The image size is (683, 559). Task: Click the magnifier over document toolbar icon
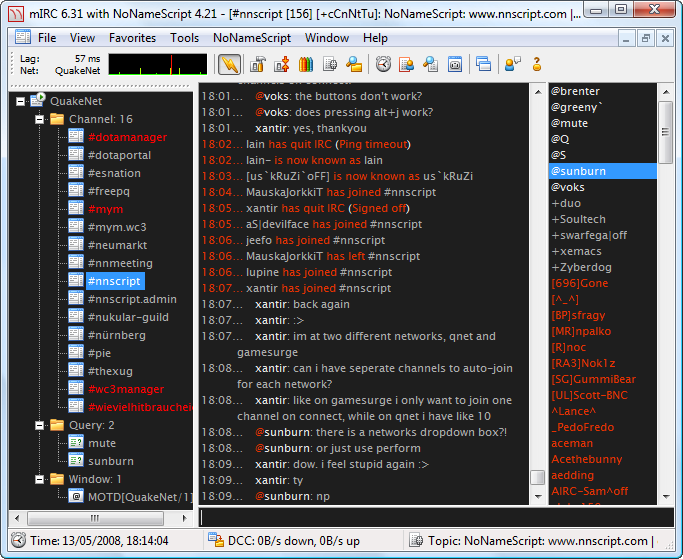coord(430,64)
